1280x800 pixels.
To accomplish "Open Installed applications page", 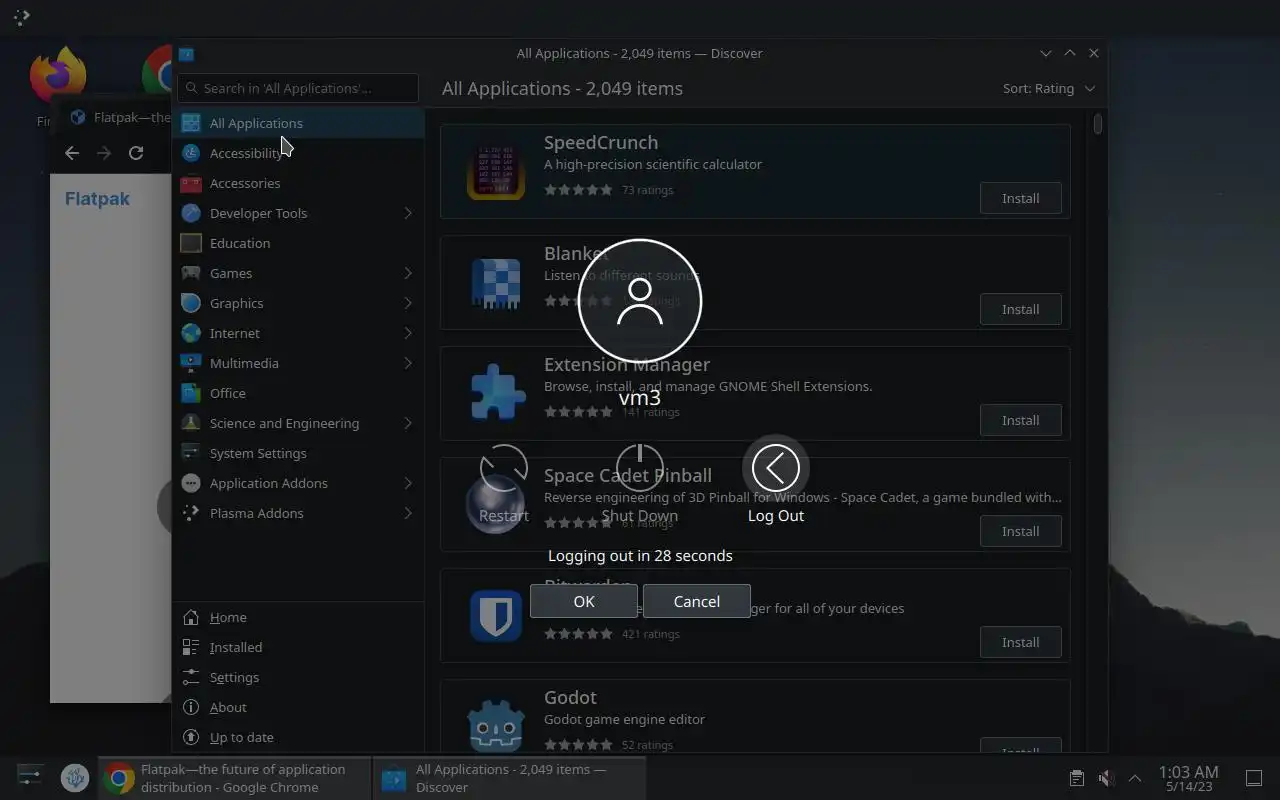I will (x=298, y=647).
